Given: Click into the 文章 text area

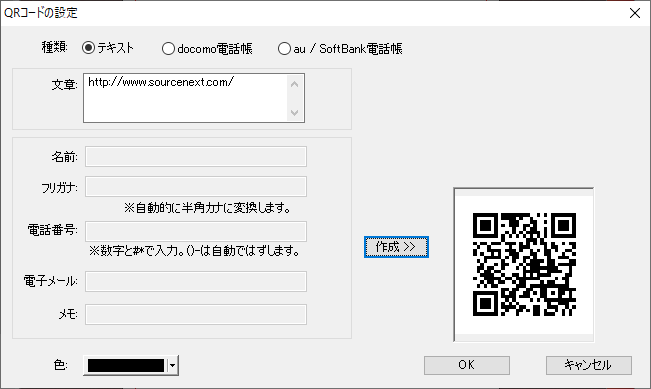Looking at the screenshot, I should [x=185, y=98].
